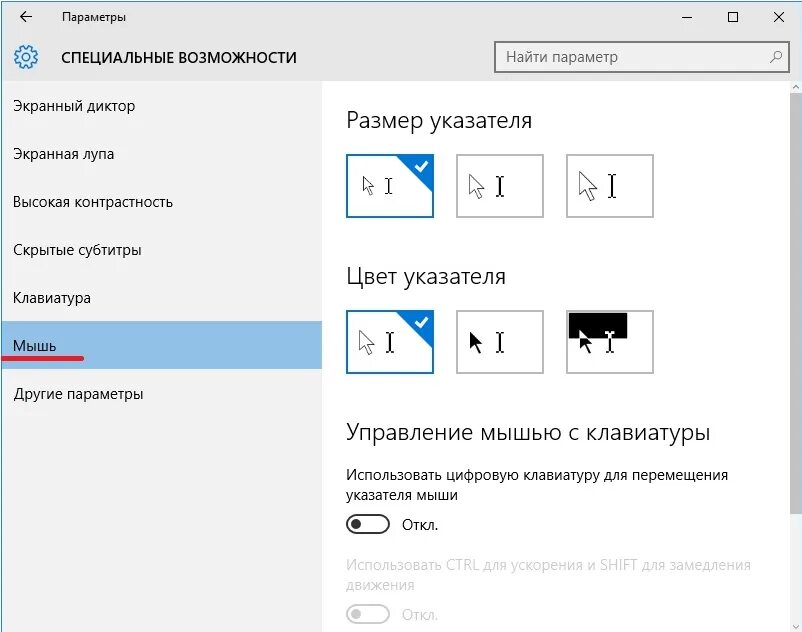This screenshot has height=632, width=802.
Task: Click scrollbar up arrow
Action: pos(795,87)
